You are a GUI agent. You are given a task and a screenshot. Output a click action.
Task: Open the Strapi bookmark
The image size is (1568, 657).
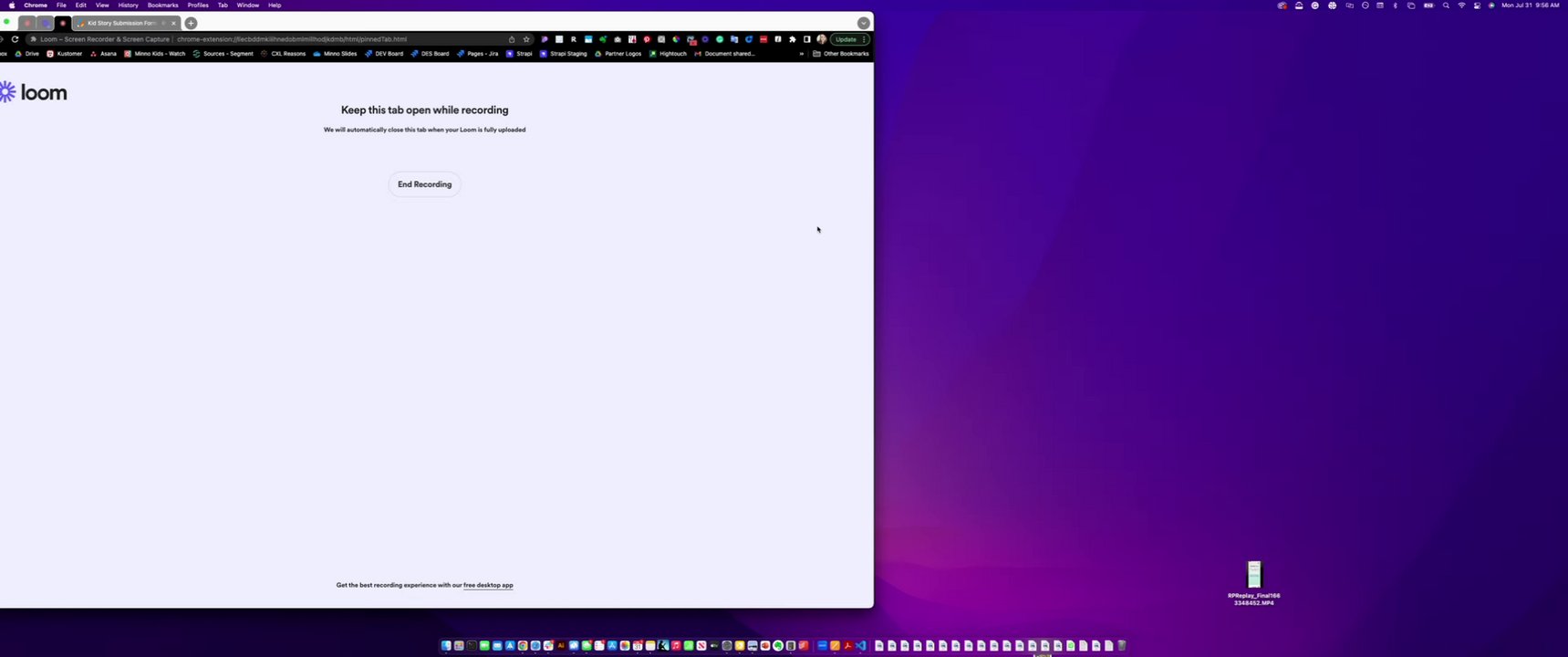pos(519,54)
